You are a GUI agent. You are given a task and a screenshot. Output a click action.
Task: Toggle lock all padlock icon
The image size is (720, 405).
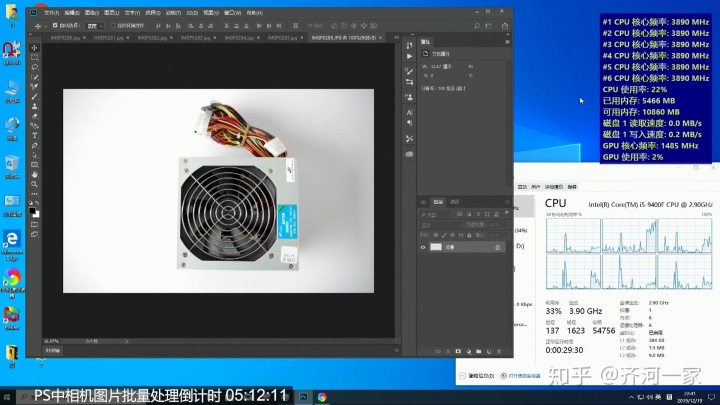coord(469,235)
